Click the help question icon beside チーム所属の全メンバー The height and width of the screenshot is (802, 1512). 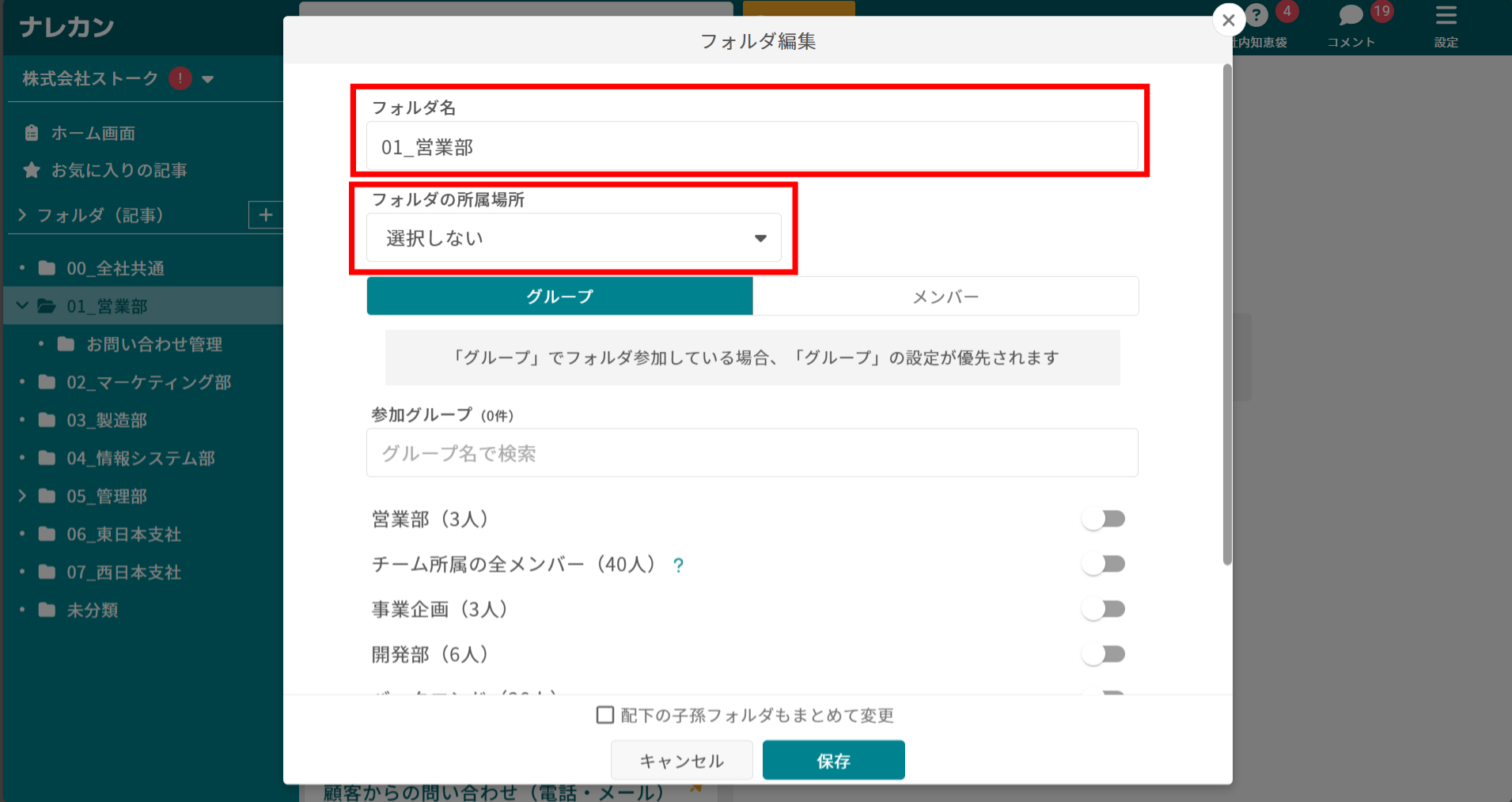point(679,565)
